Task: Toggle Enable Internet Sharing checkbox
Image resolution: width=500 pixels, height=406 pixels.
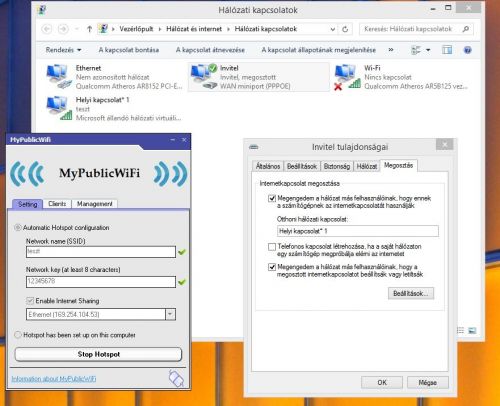Action: coord(30,301)
